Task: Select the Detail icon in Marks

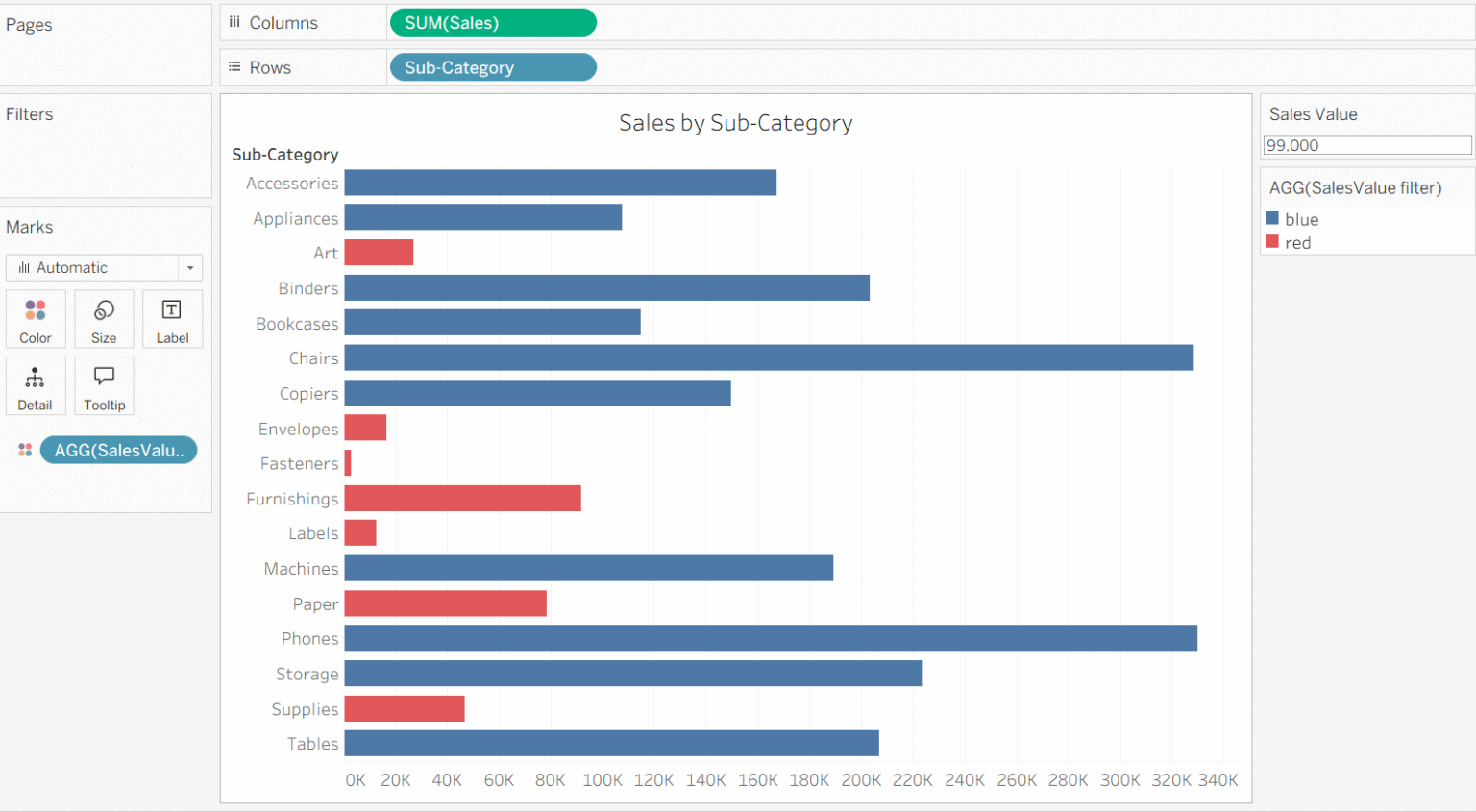Action: 36,385
